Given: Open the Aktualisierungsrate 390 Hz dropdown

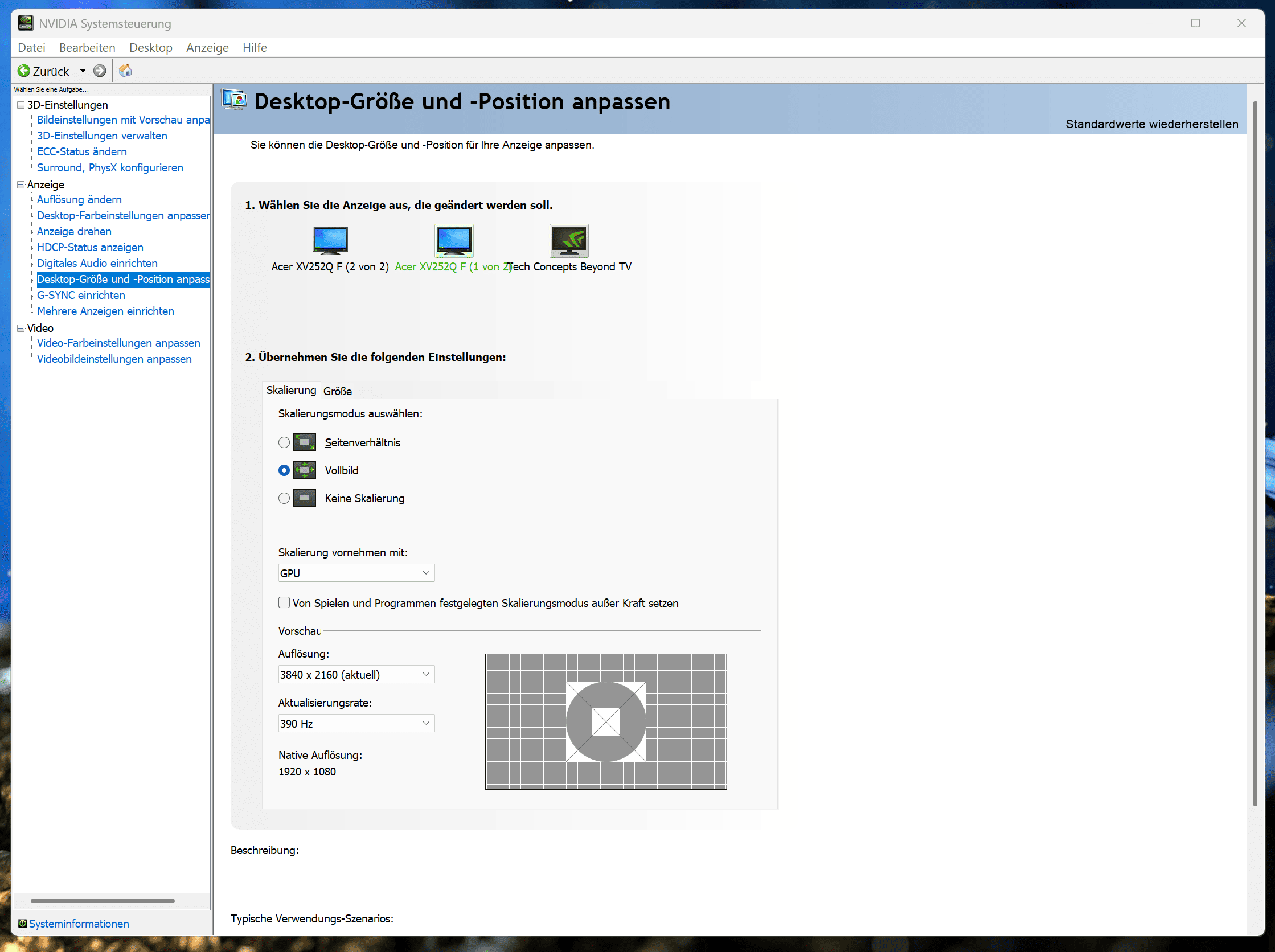Looking at the screenshot, I should tap(356, 723).
